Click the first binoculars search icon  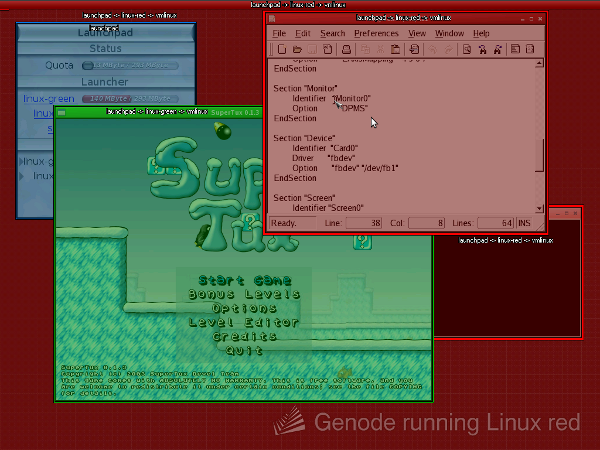click(482, 49)
